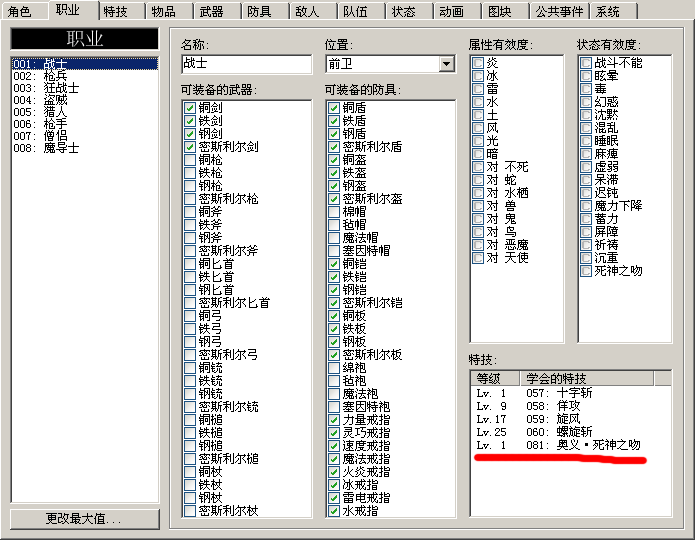Open the 特技 tab

121,11
